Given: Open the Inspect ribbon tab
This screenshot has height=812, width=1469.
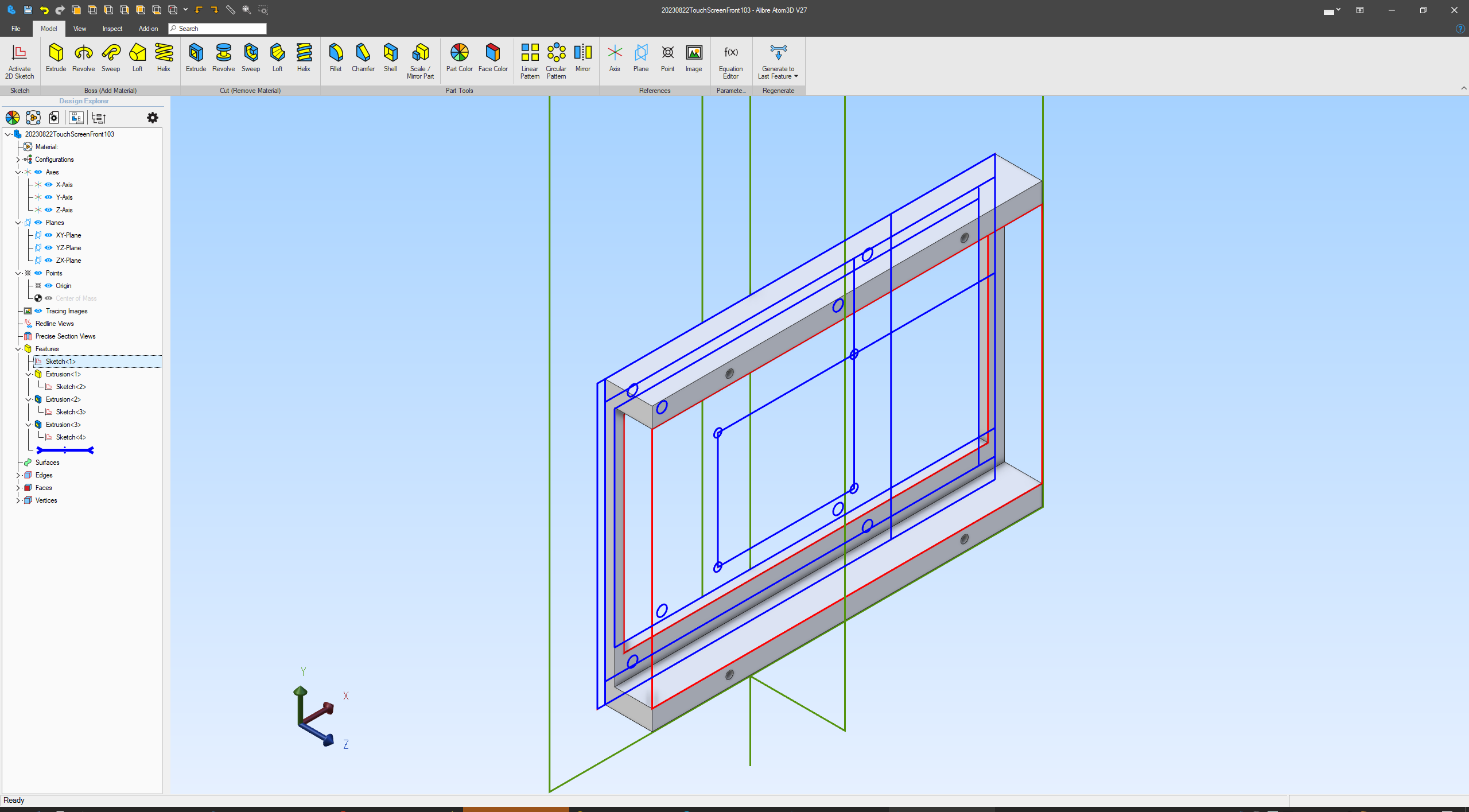Looking at the screenshot, I should [112, 29].
